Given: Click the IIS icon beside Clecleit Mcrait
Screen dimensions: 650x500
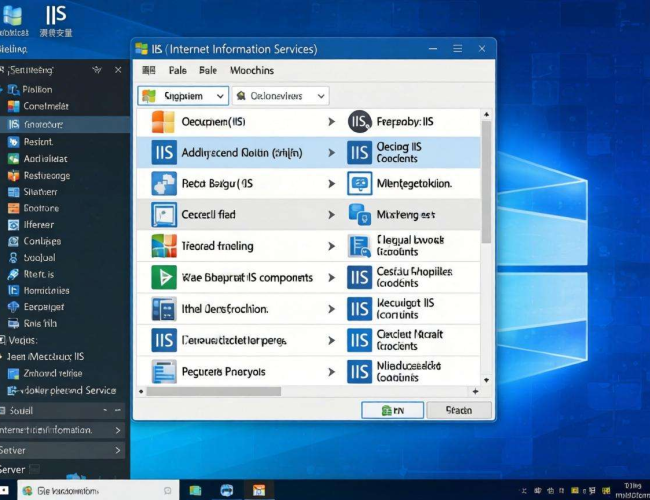Looking at the screenshot, I should coord(359,340).
